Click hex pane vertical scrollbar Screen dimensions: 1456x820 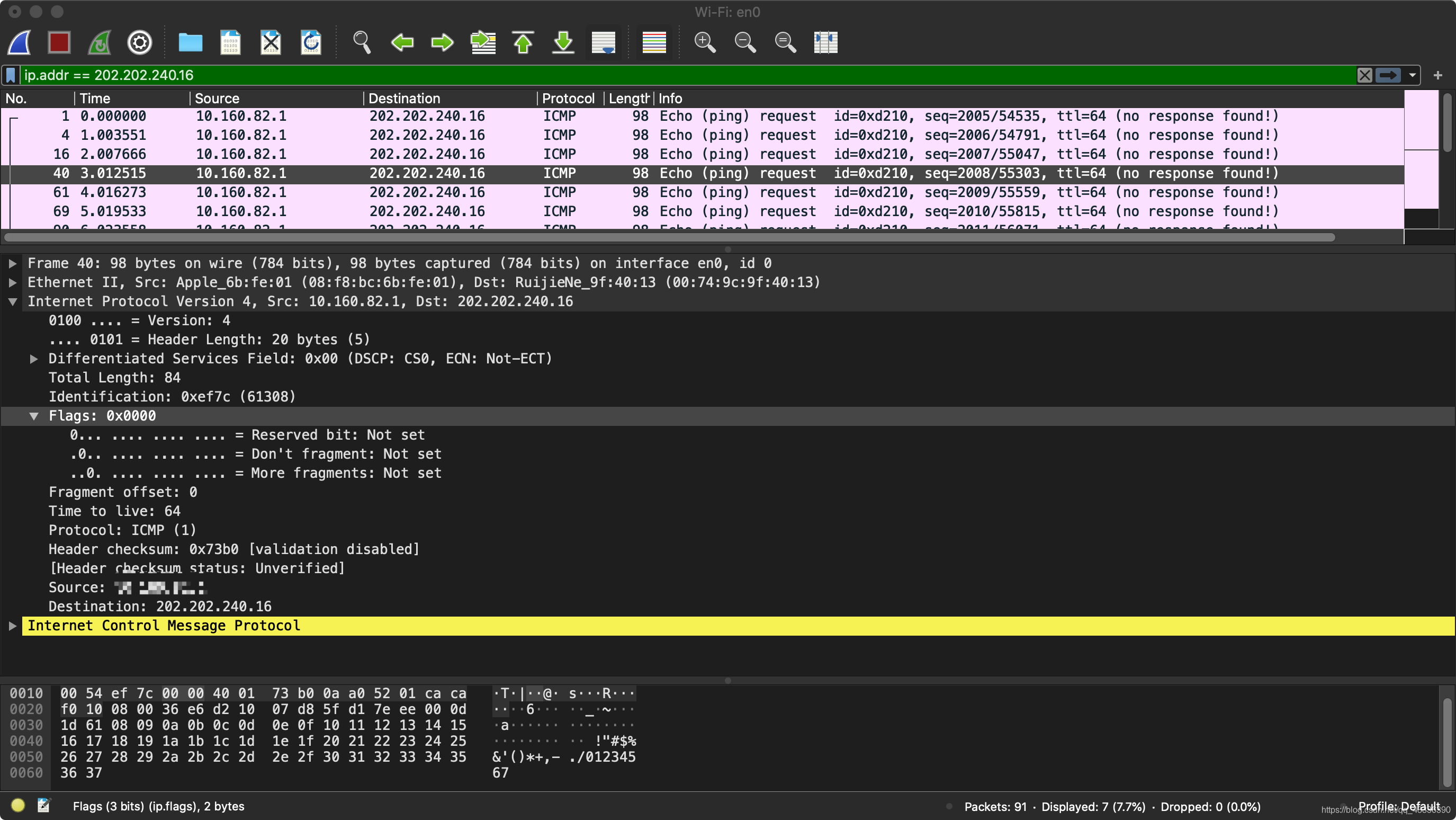coord(1448,742)
